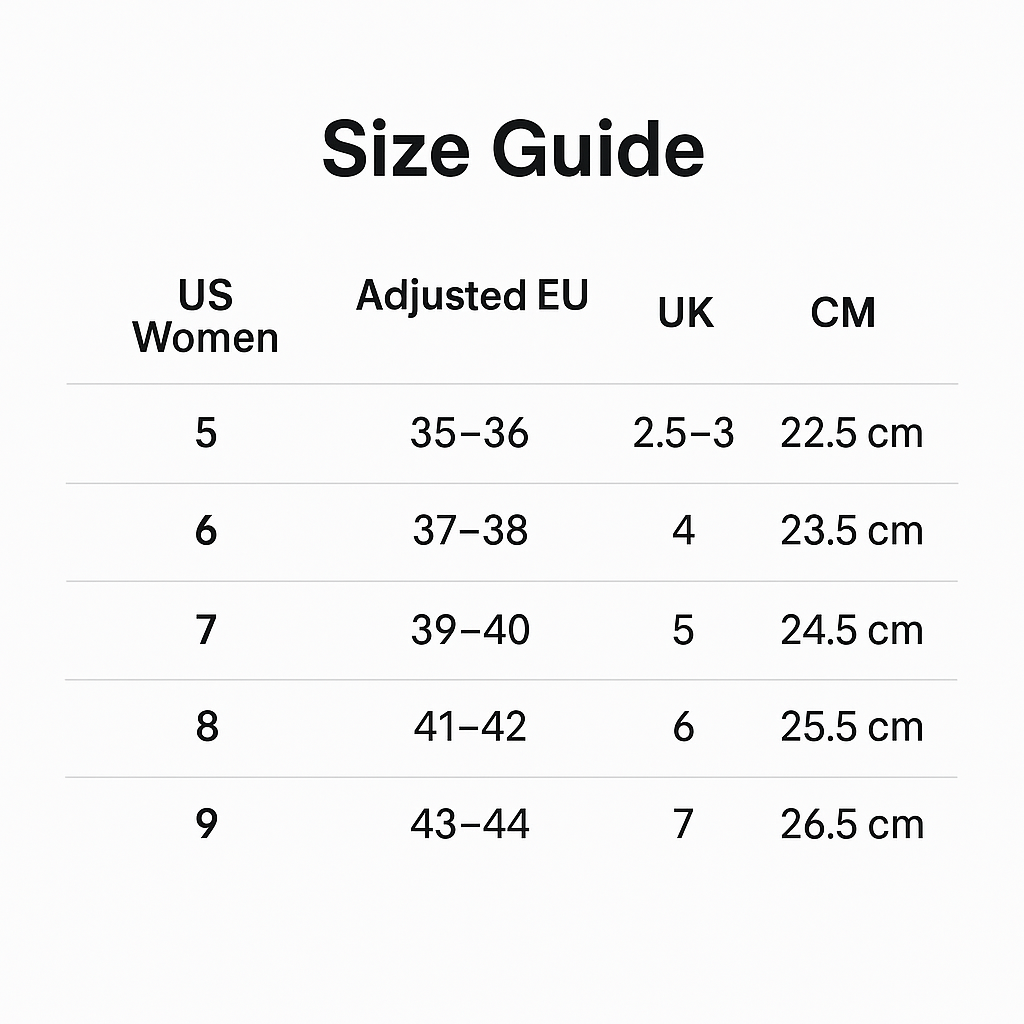
Task: Click the Size Guide title
Action: 512,150
